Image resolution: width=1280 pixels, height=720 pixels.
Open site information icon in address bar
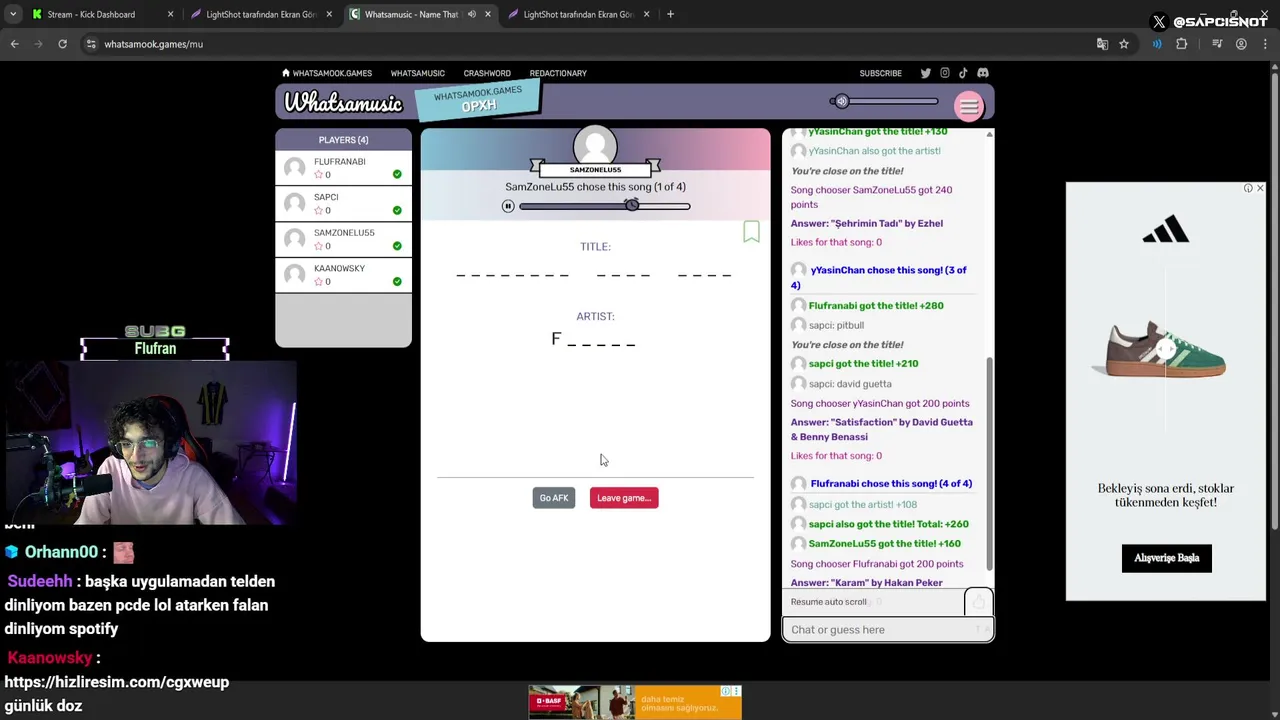pyautogui.click(x=91, y=44)
